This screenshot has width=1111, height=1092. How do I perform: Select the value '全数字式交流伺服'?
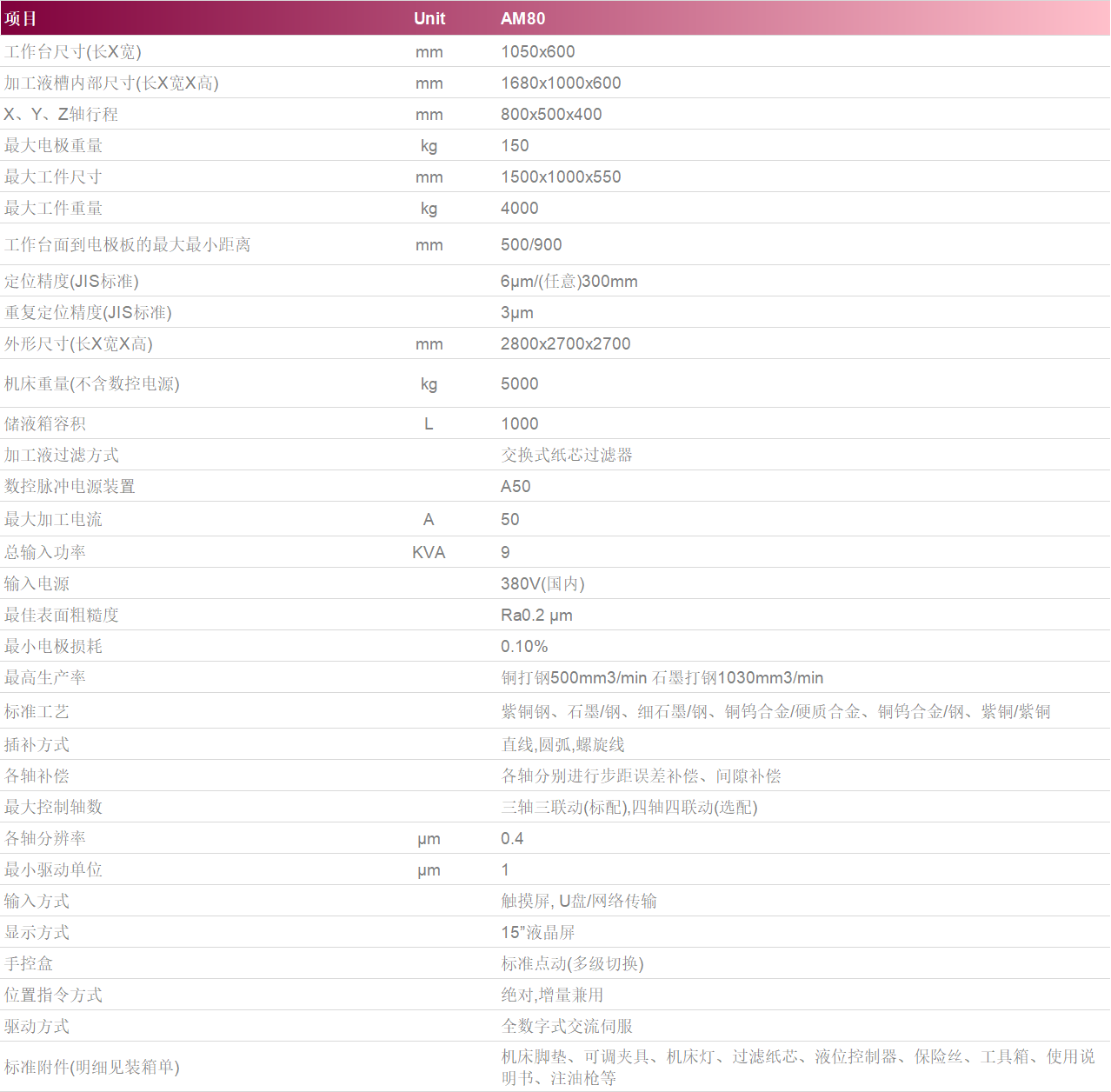(567, 1026)
